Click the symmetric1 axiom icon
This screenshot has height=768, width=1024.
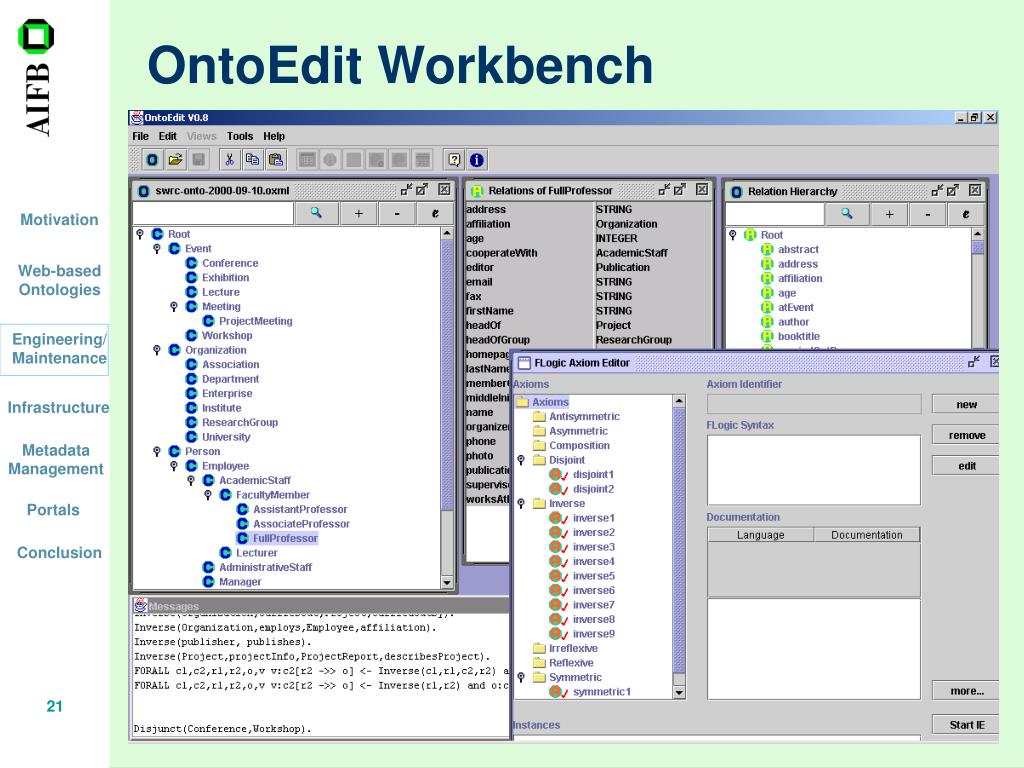tap(558, 692)
